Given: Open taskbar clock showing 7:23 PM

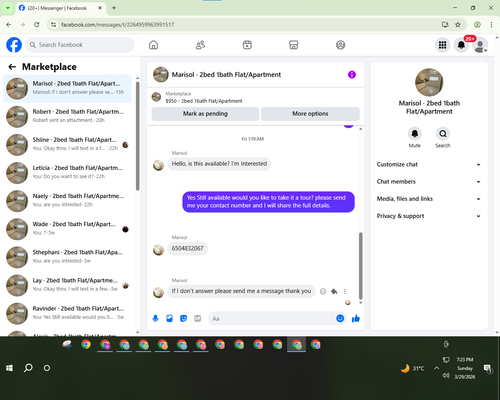Looking at the screenshot, I should point(465,368).
